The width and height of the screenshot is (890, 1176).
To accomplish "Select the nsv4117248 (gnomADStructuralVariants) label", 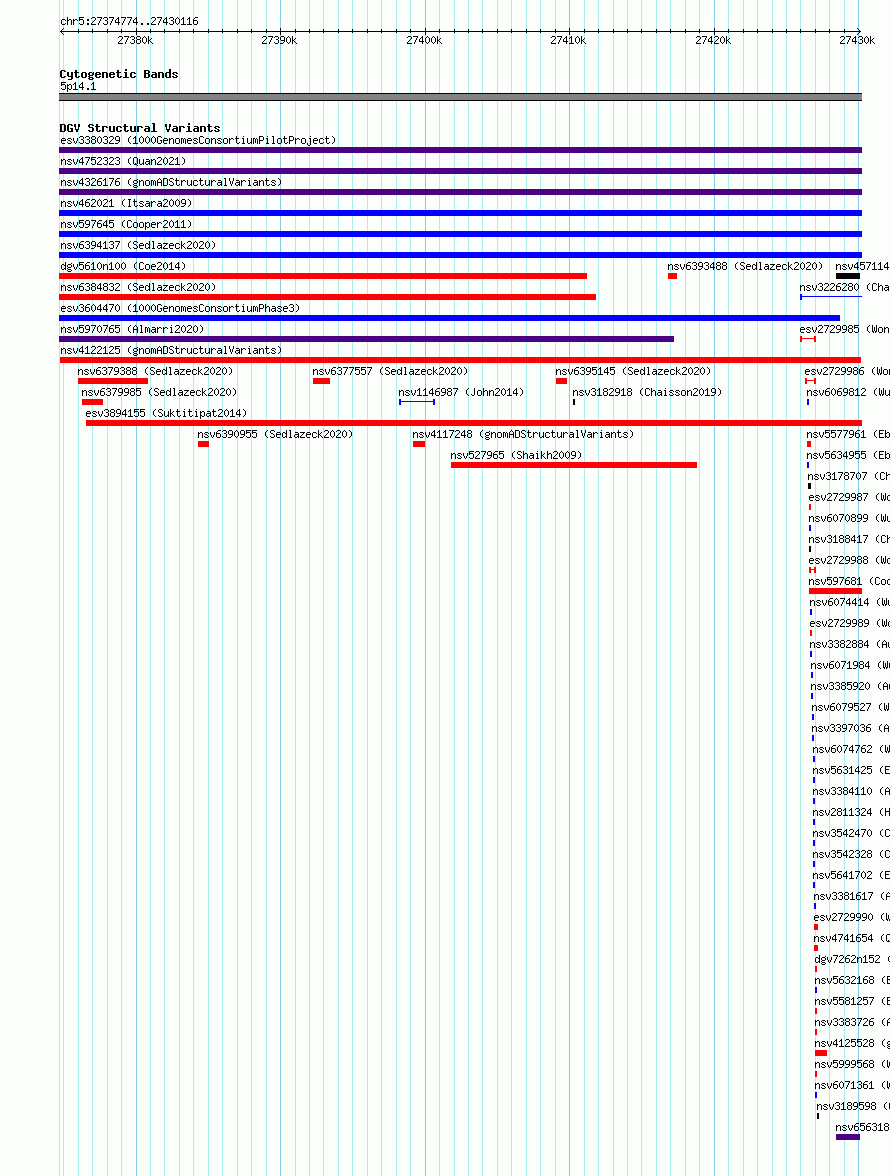I will click(x=523, y=434).
